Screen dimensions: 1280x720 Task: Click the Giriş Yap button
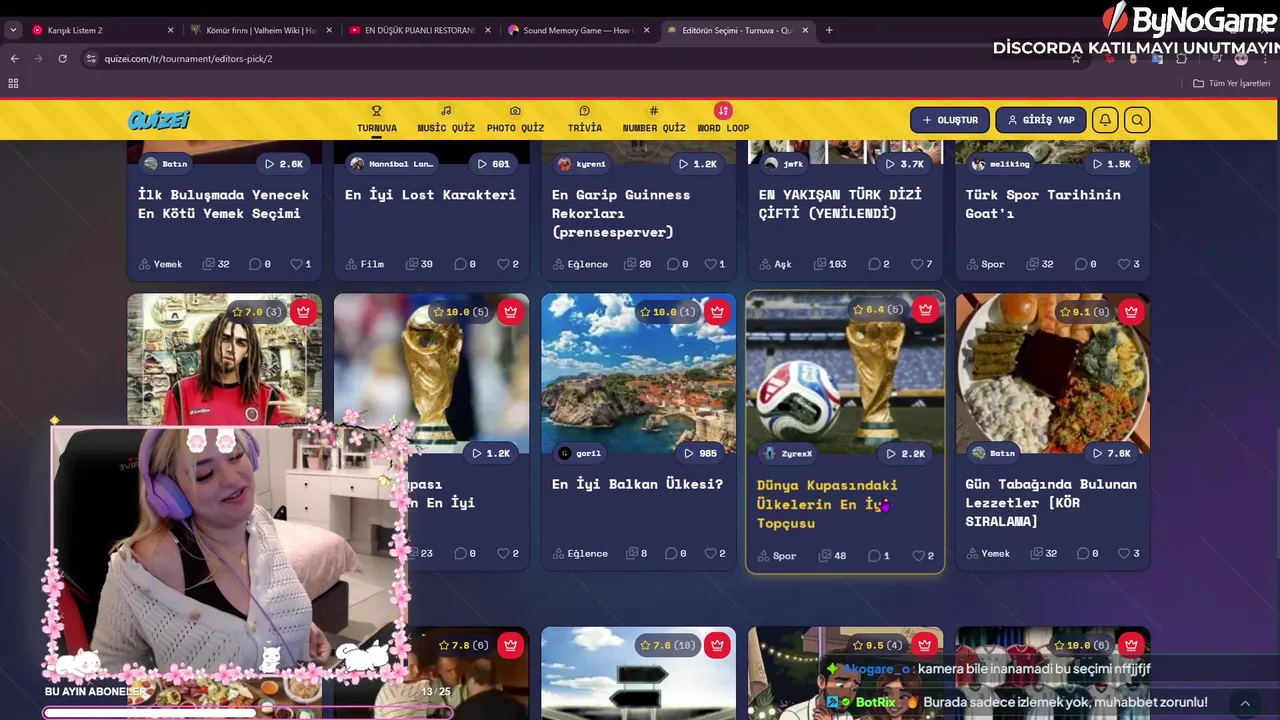point(1040,120)
